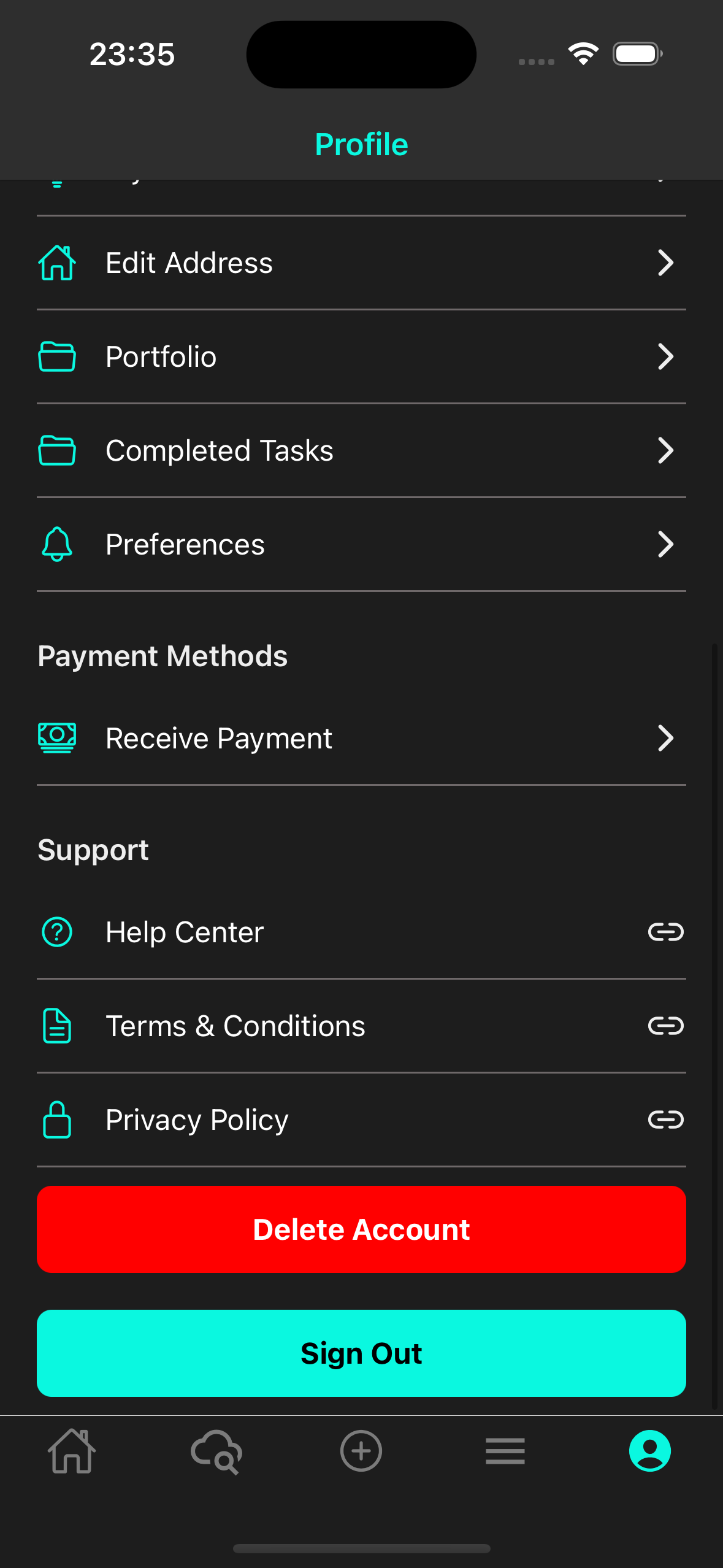Open the Home tab in bottom bar
Screen dimensions: 723x1568
coord(72,1451)
